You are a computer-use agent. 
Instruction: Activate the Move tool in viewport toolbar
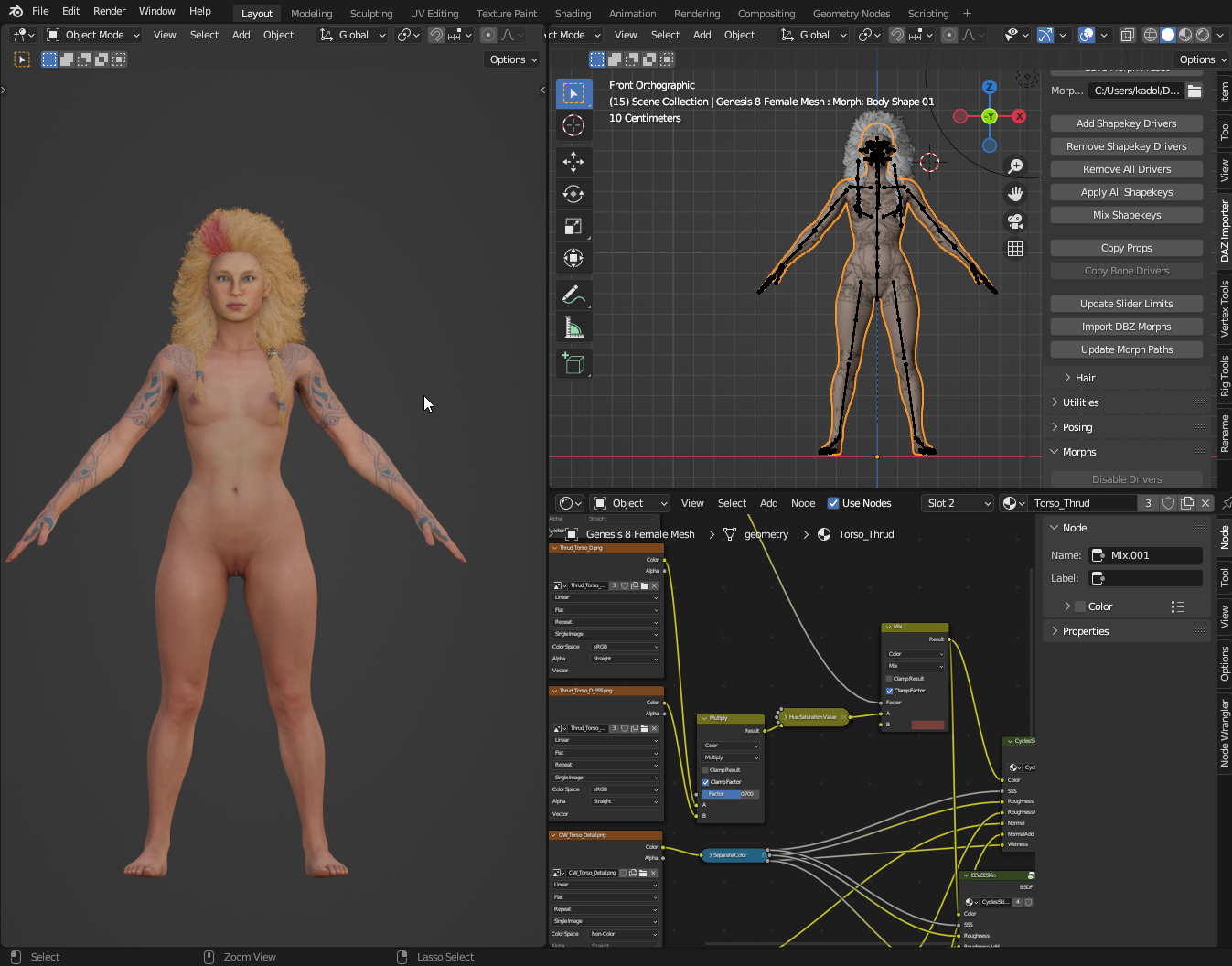573,162
